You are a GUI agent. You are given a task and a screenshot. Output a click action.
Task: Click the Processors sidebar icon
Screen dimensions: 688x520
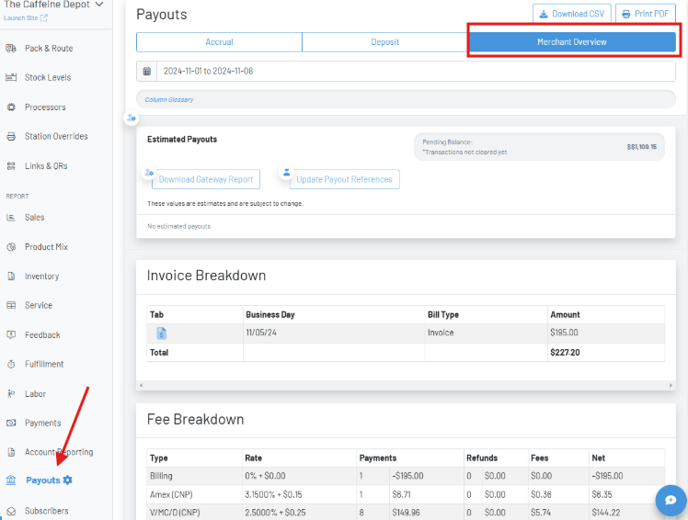click(x=11, y=107)
